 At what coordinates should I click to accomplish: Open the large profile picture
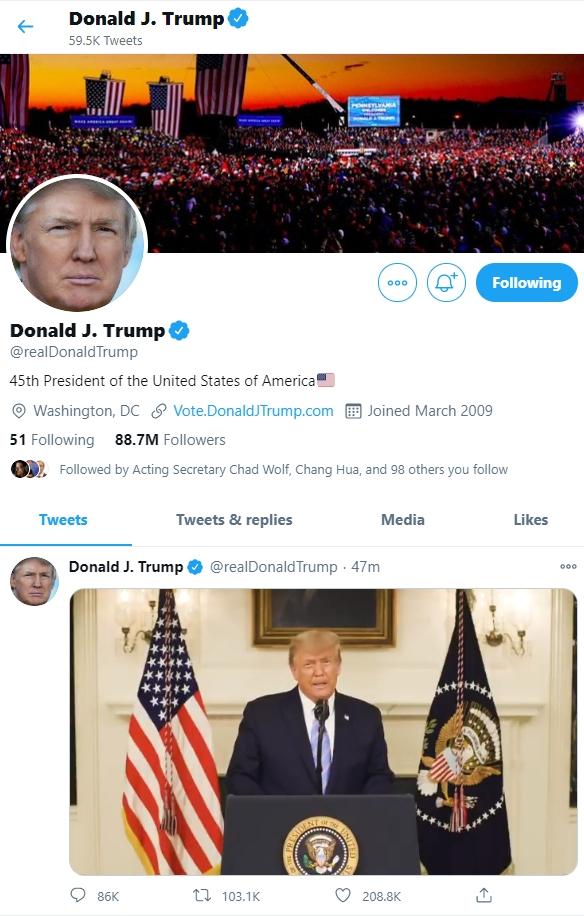(x=77, y=243)
